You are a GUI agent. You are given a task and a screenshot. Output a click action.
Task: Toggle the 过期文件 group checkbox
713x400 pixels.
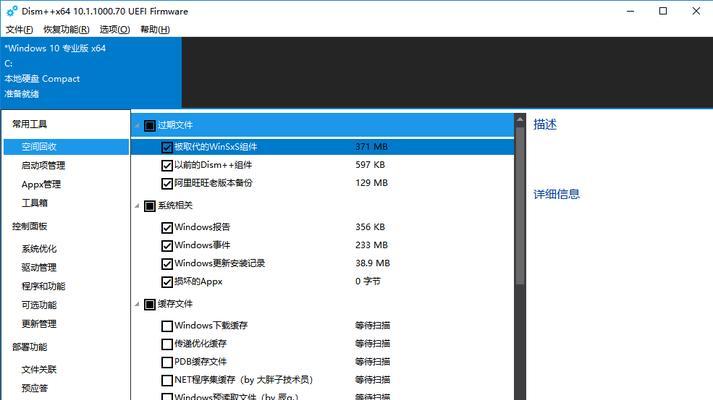click(150, 125)
